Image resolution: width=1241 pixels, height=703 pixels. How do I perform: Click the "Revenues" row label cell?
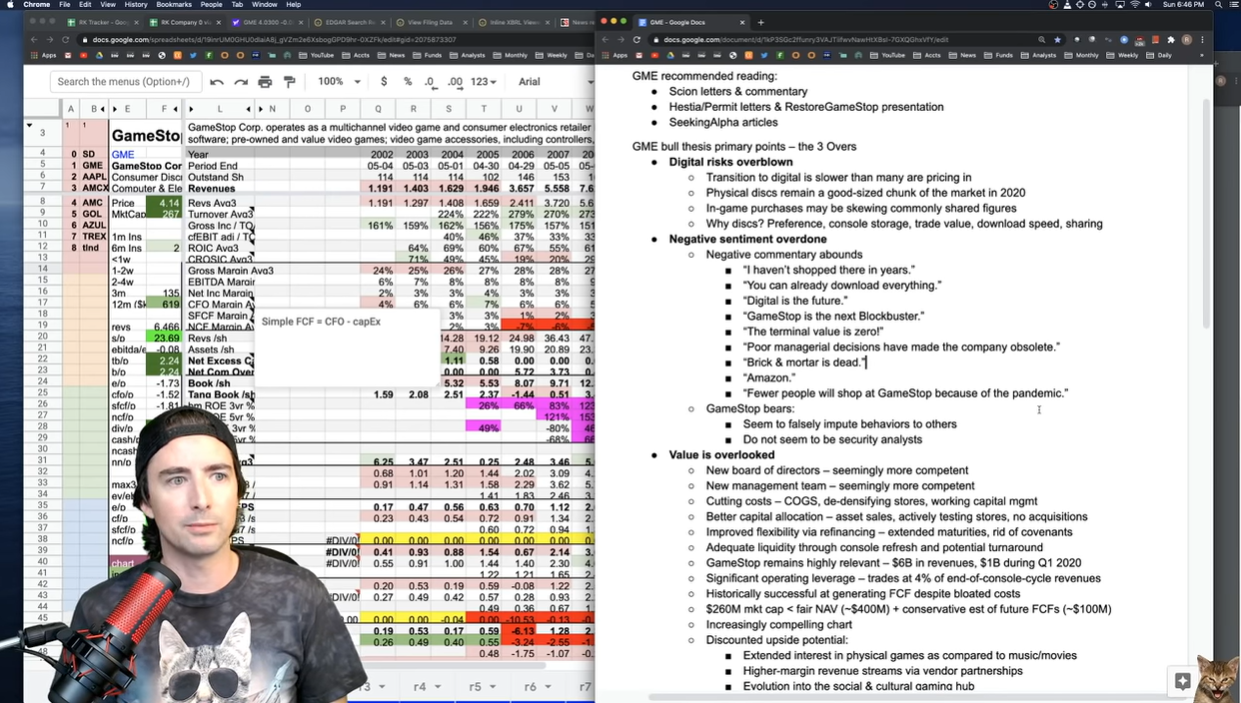tap(211, 188)
